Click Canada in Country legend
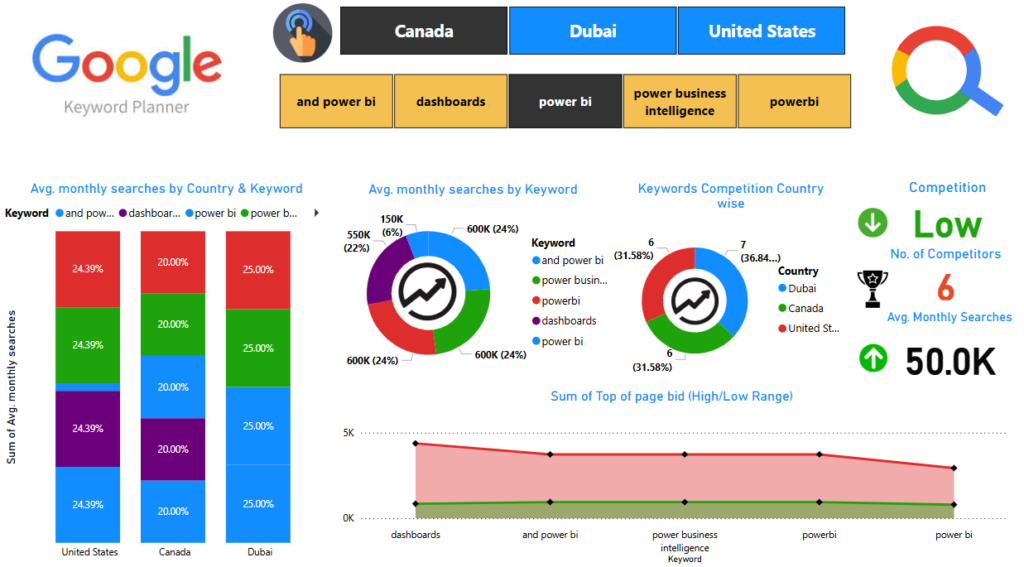Image resolution: width=1024 pixels, height=567 pixels. point(801,308)
